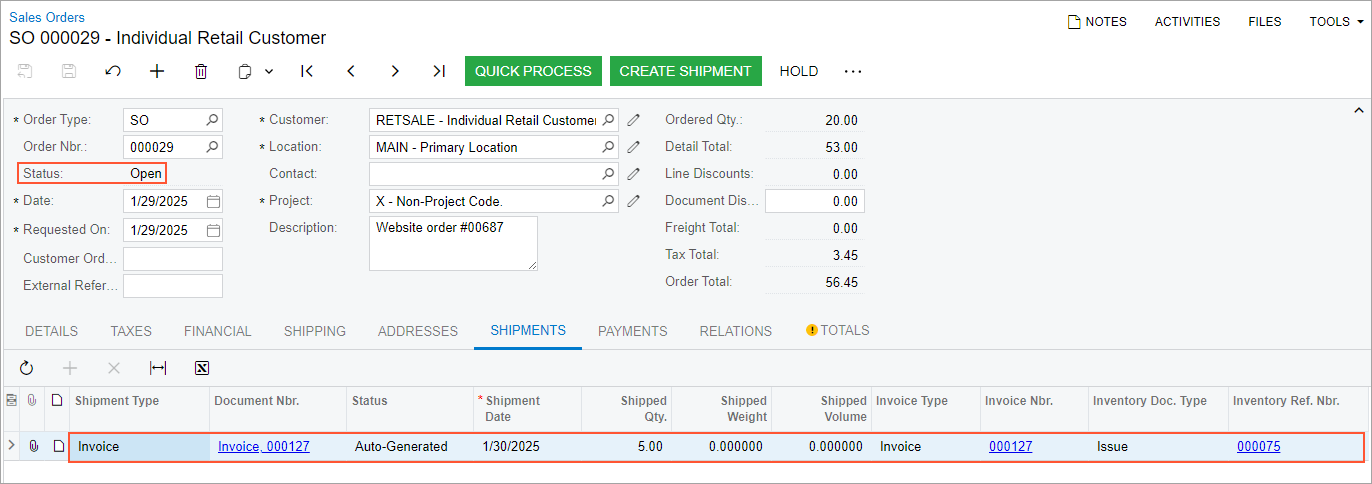Edit Customer with the pencil icon
This screenshot has height=484, width=1372.
click(633, 120)
